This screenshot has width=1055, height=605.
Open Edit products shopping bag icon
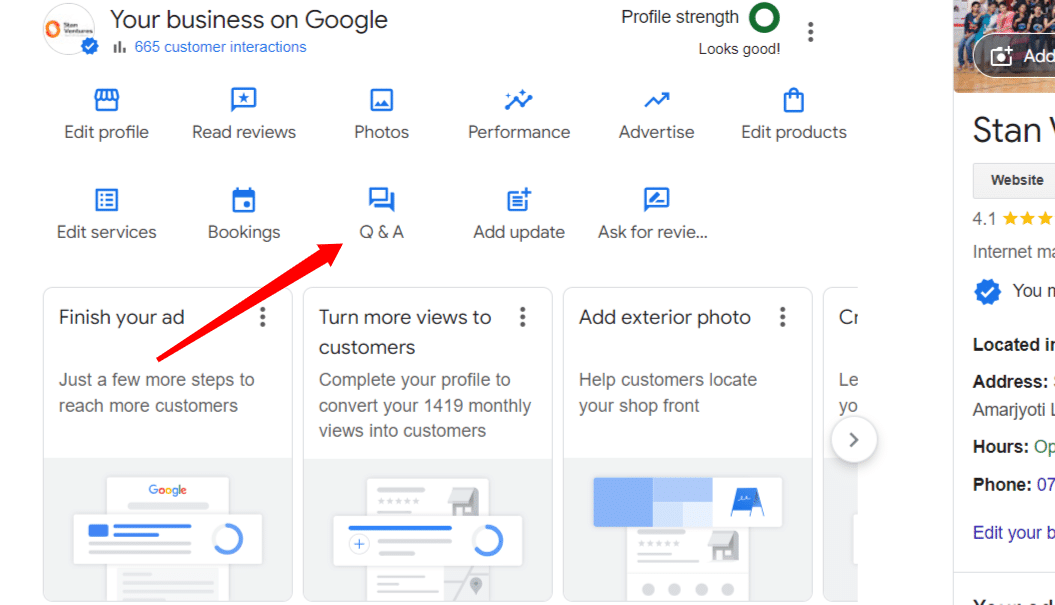[x=794, y=100]
